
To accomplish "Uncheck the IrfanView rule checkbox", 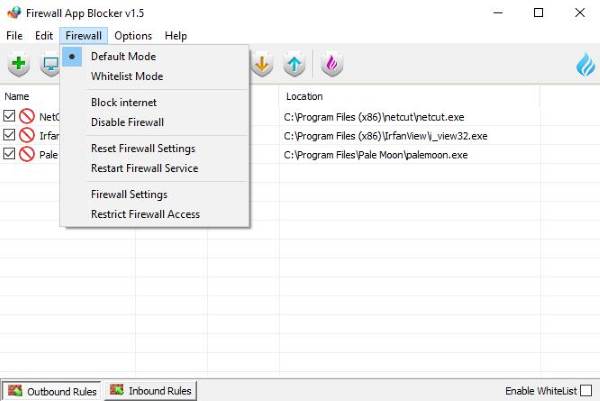I will click(9, 135).
